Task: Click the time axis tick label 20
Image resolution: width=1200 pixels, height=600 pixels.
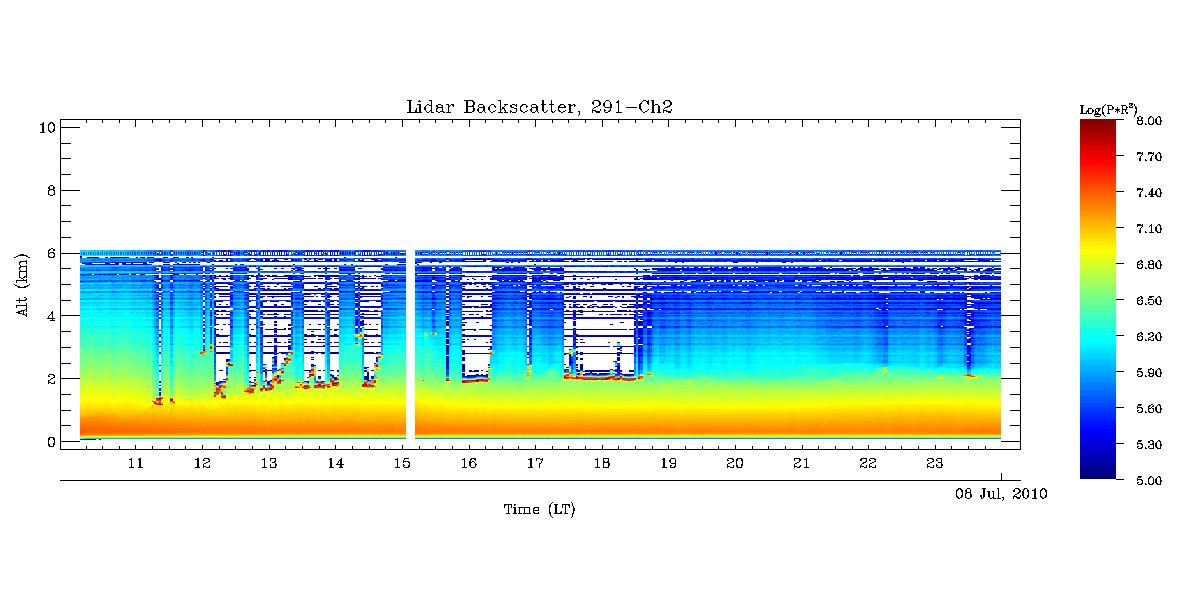Action: tap(735, 464)
